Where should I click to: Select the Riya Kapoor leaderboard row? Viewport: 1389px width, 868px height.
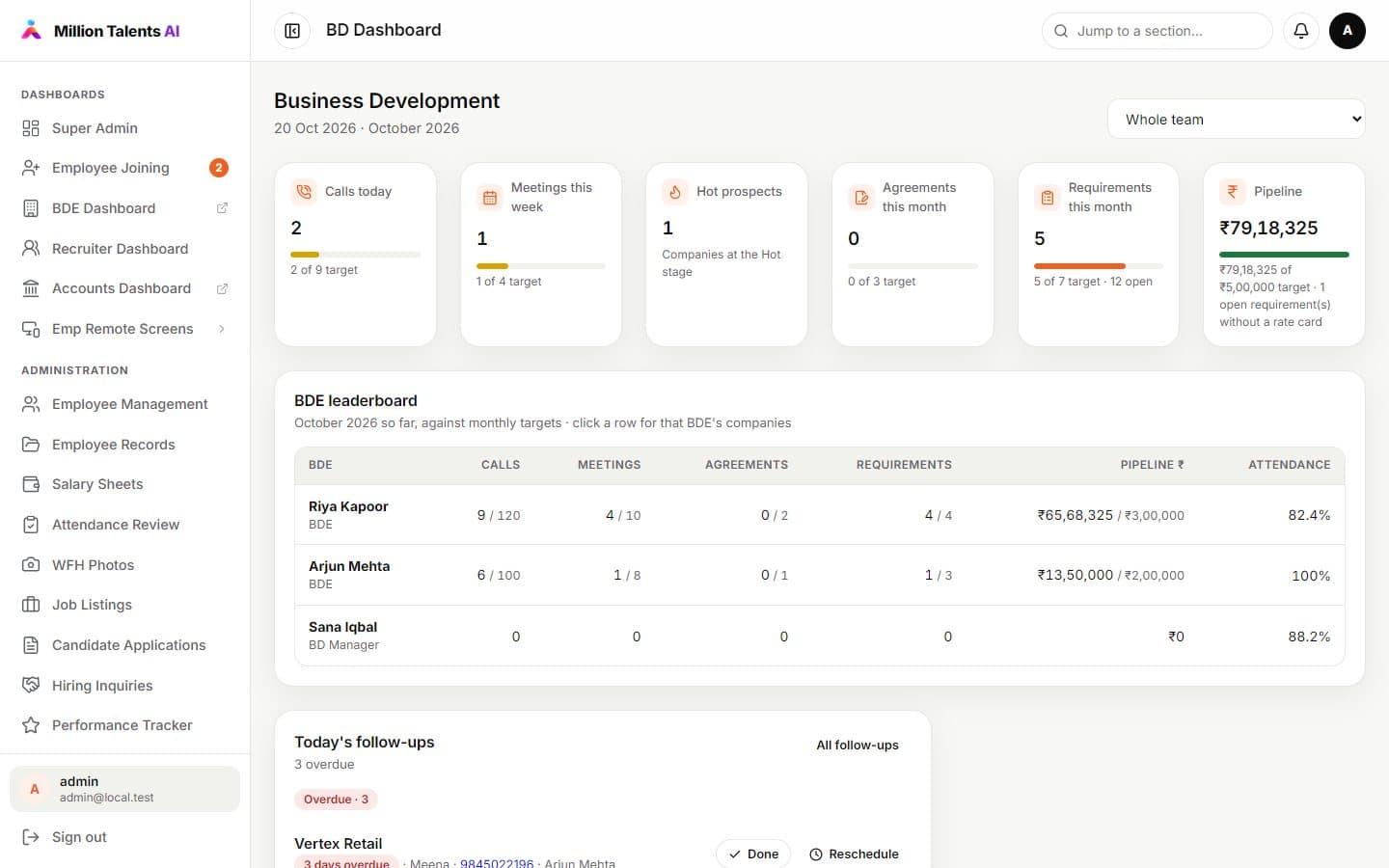819,515
